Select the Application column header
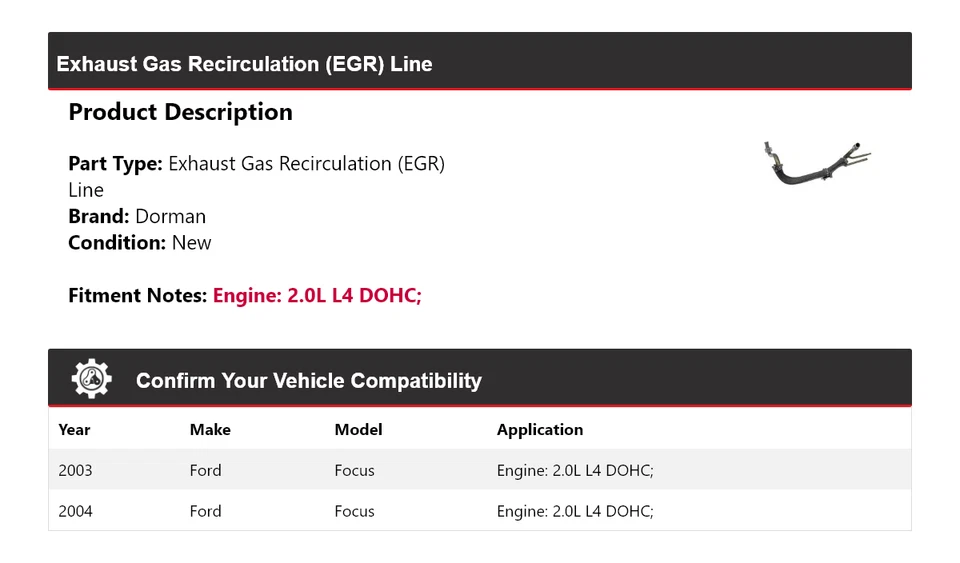The image size is (960, 563). pos(539,430)
